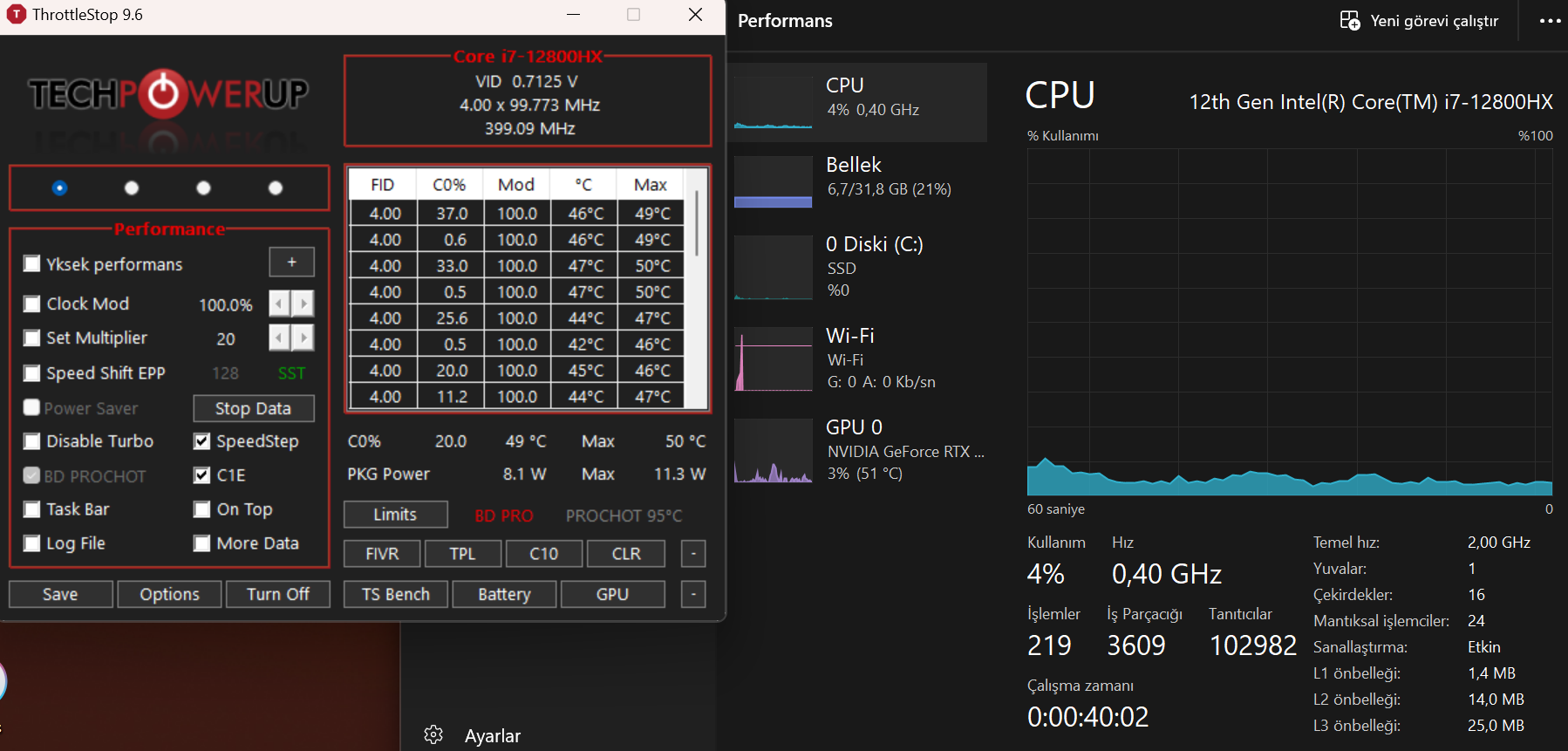Launch TS Bench
Viewport: 1568px width, 751px height.
tap(396, 594)
